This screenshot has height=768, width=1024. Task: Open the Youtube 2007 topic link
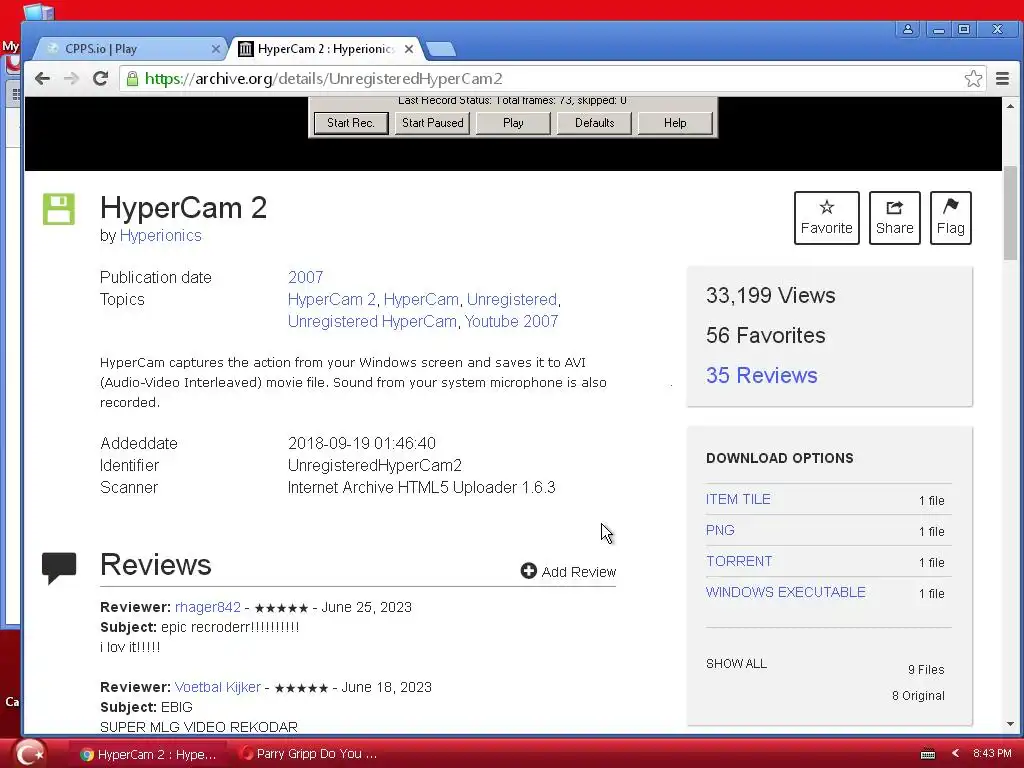tap(511, 322)
